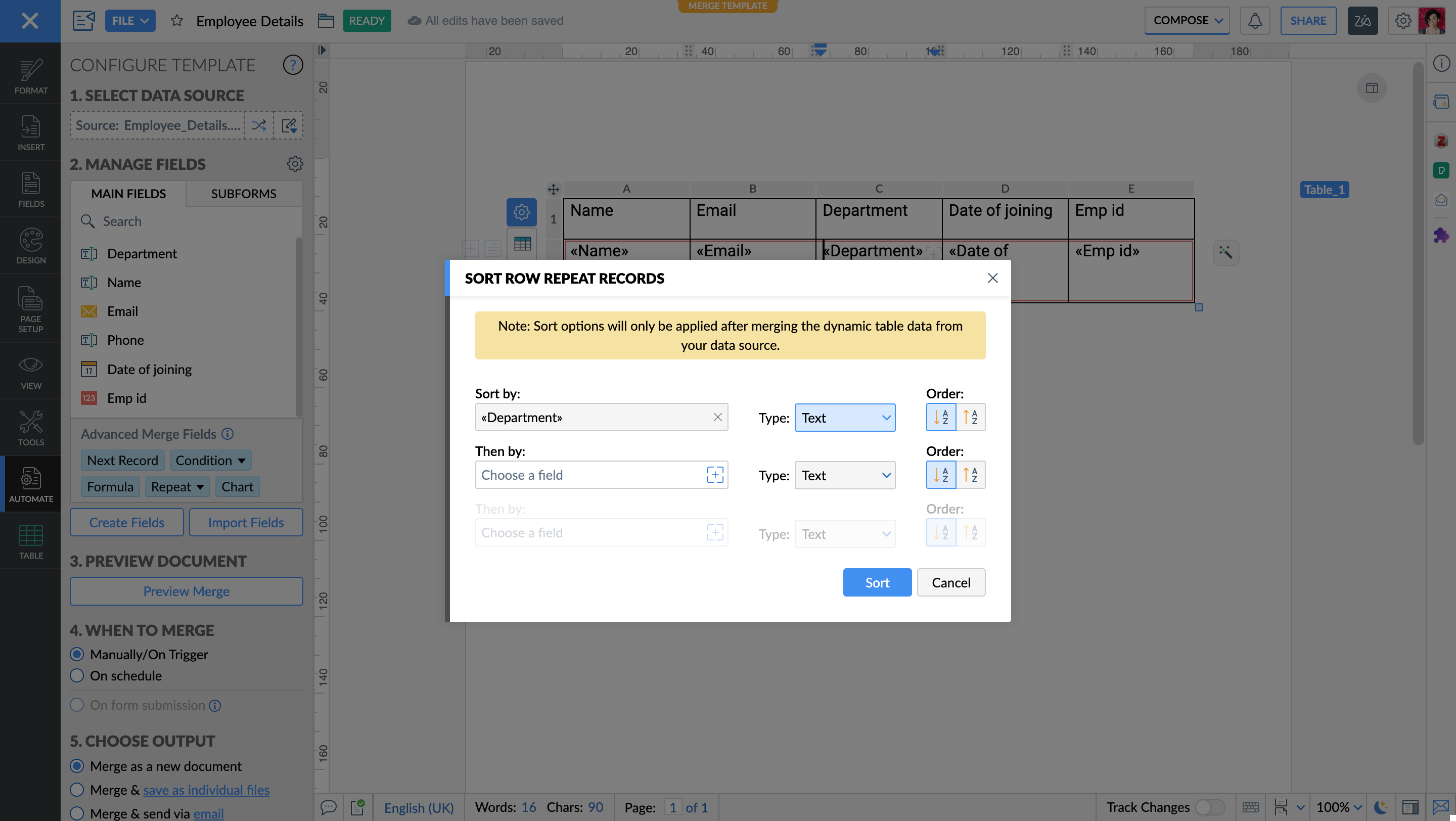Click the Sort button
Viewport: 1456px width, 821px height.
877,582
